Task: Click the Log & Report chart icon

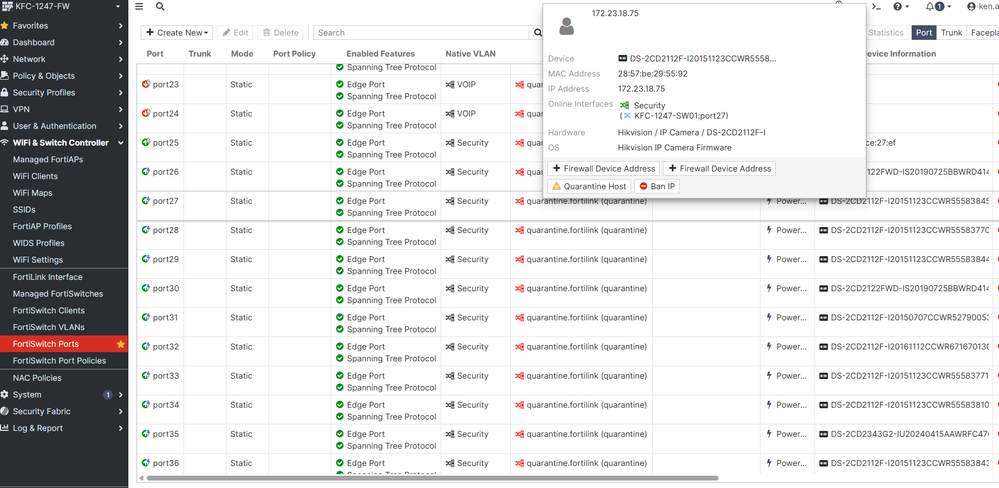Action: [4, 428]
